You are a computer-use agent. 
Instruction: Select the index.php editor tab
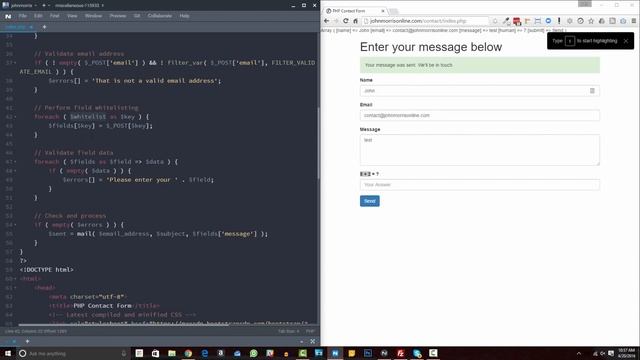pyautogui.click(x=18, y=27)
